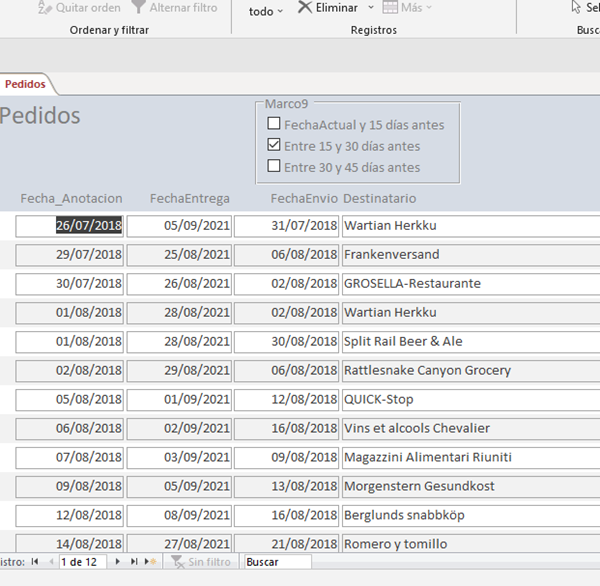Click Destinatario QUICK-Stop field

tap(471, 400)
